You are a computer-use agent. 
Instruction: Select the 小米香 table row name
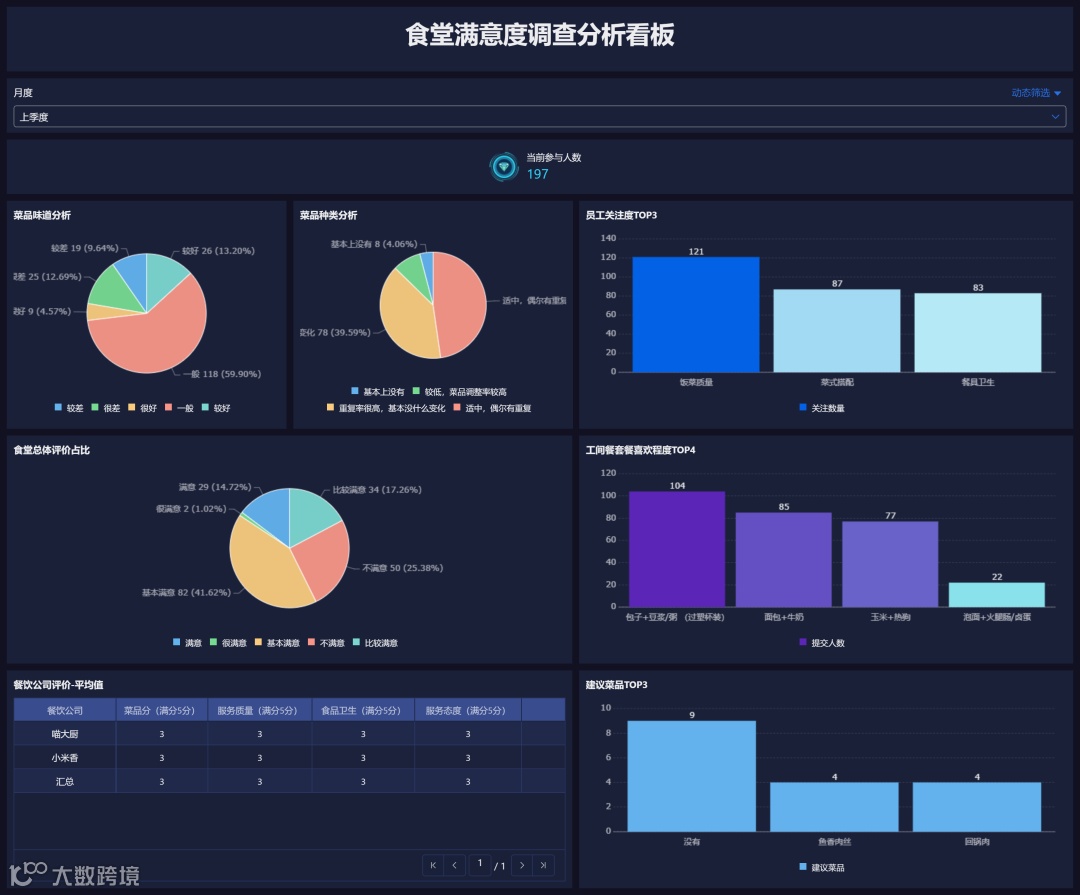65,758
